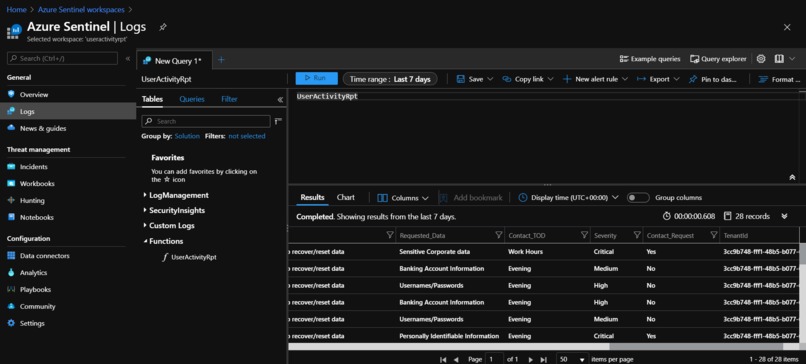Pin the Azure Sentinel Logs blade
The image size is (806, 364).
click(162, 27)
